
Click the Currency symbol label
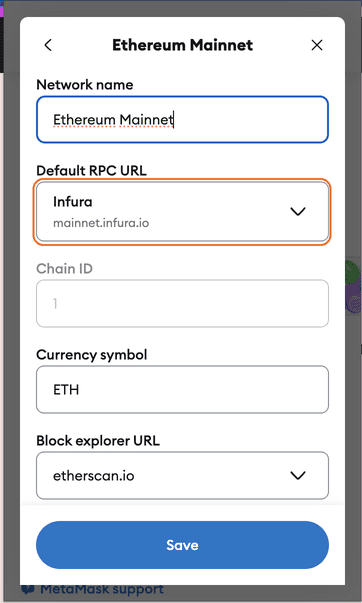click(x=92, y=355)
